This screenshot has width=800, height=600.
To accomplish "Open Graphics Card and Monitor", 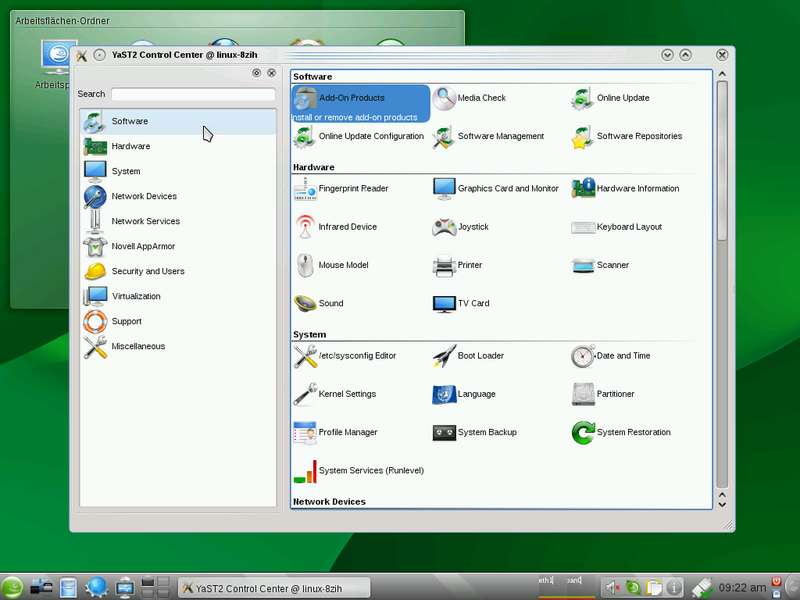I will click(495, 189).
